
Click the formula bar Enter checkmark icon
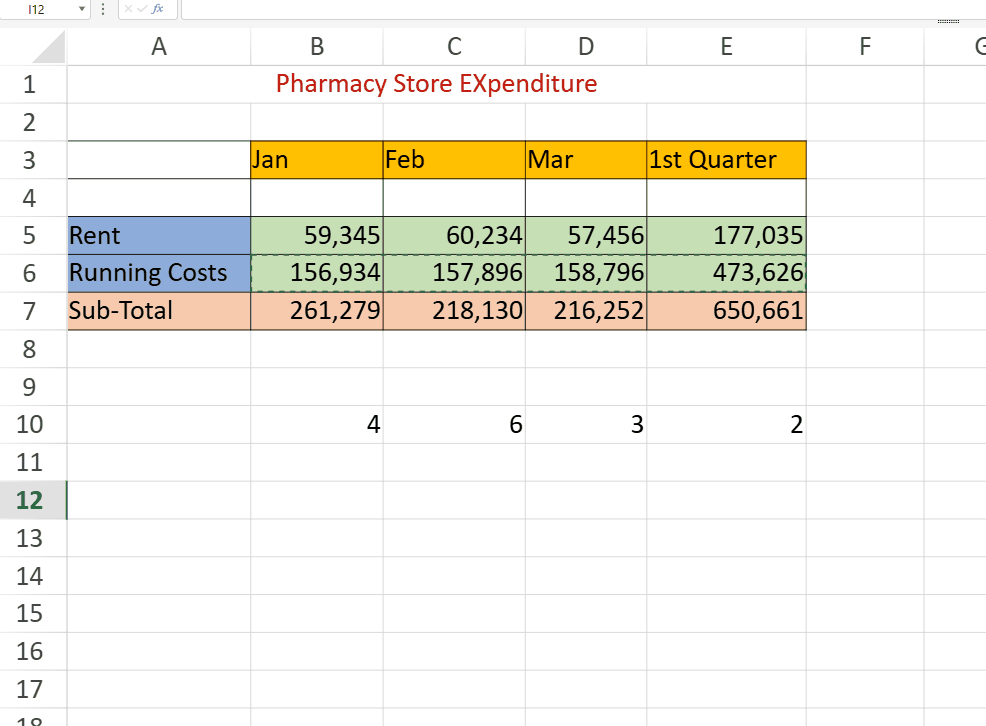click(x=142, y=9)
